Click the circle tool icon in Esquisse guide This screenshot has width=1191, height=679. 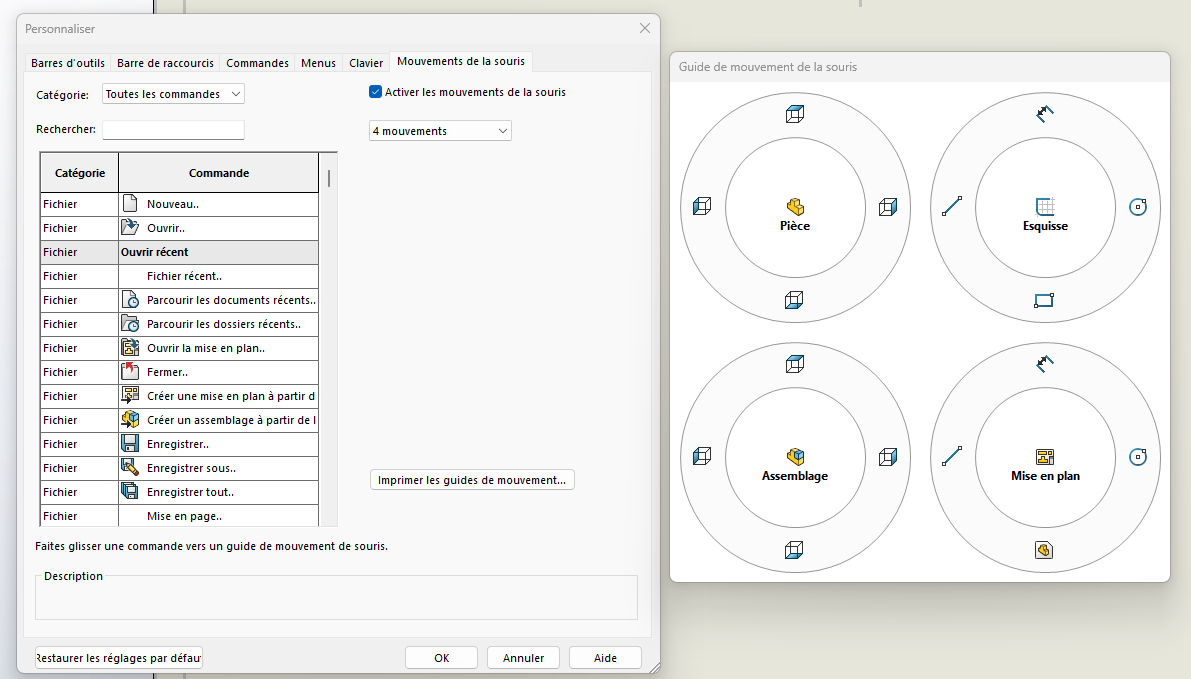coord(1137,207)
